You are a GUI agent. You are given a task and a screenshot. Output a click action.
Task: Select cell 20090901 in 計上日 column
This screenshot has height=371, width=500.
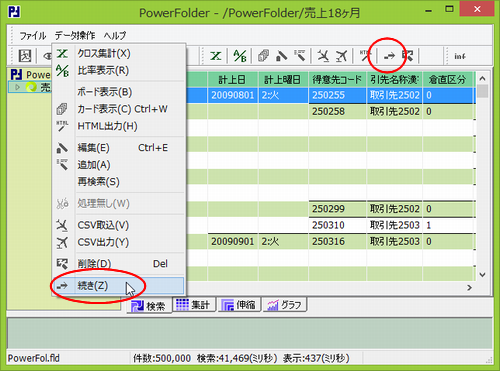pyautogui.click(x=232, y=241)
